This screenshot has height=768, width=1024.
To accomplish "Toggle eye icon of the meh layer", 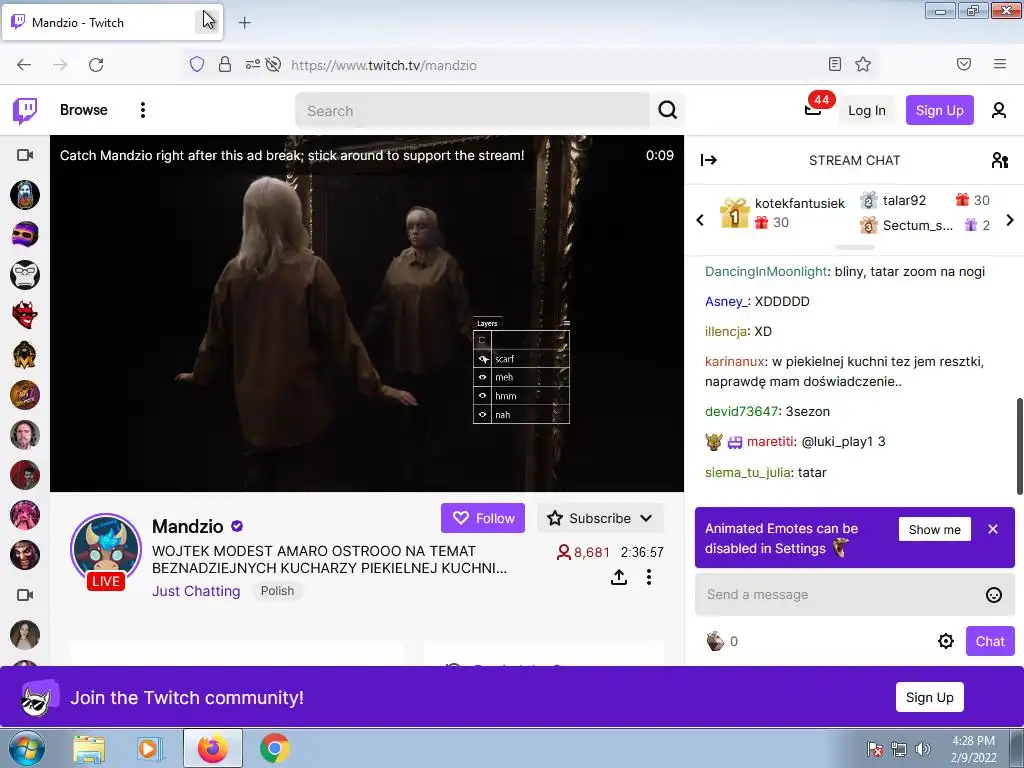I will (x=483, y=377).
